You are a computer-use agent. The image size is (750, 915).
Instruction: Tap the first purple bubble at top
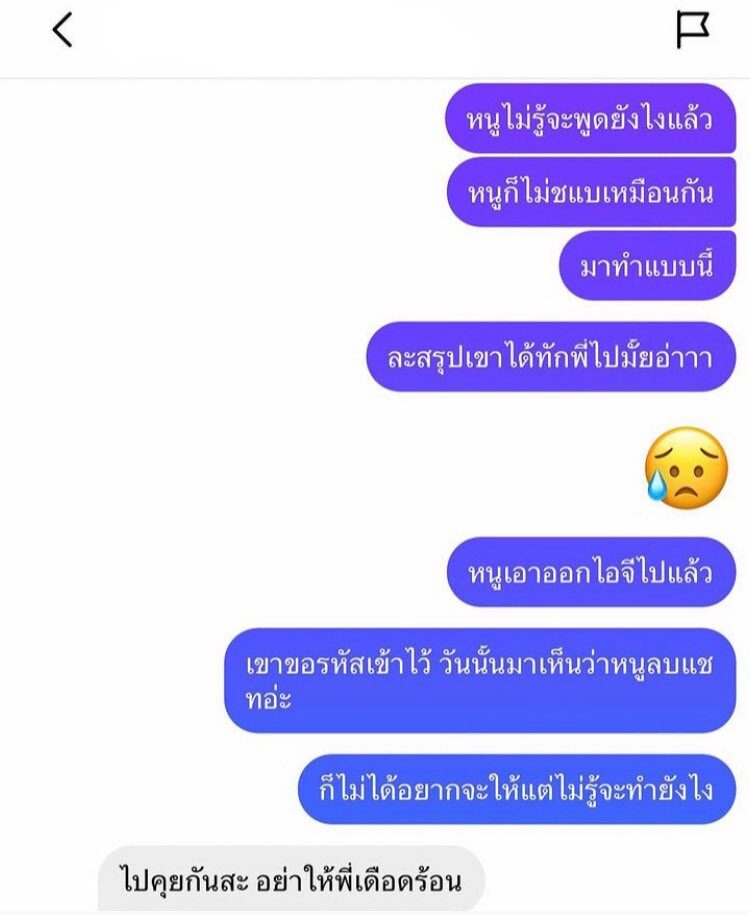click(x=590, y=119)
